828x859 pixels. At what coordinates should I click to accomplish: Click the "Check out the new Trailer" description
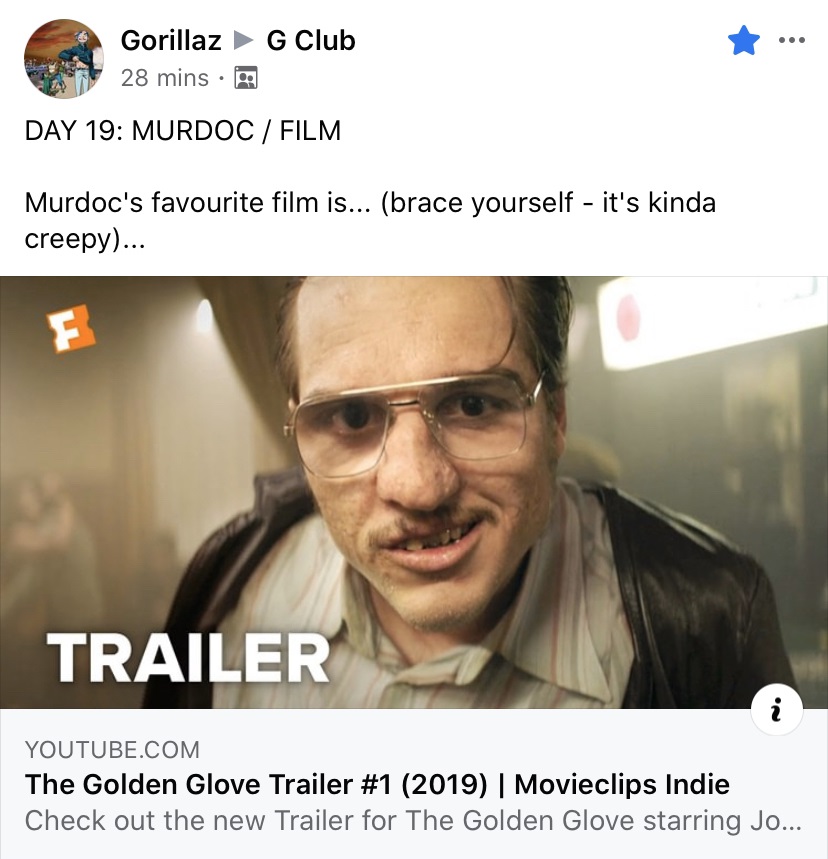pos(413,821)
